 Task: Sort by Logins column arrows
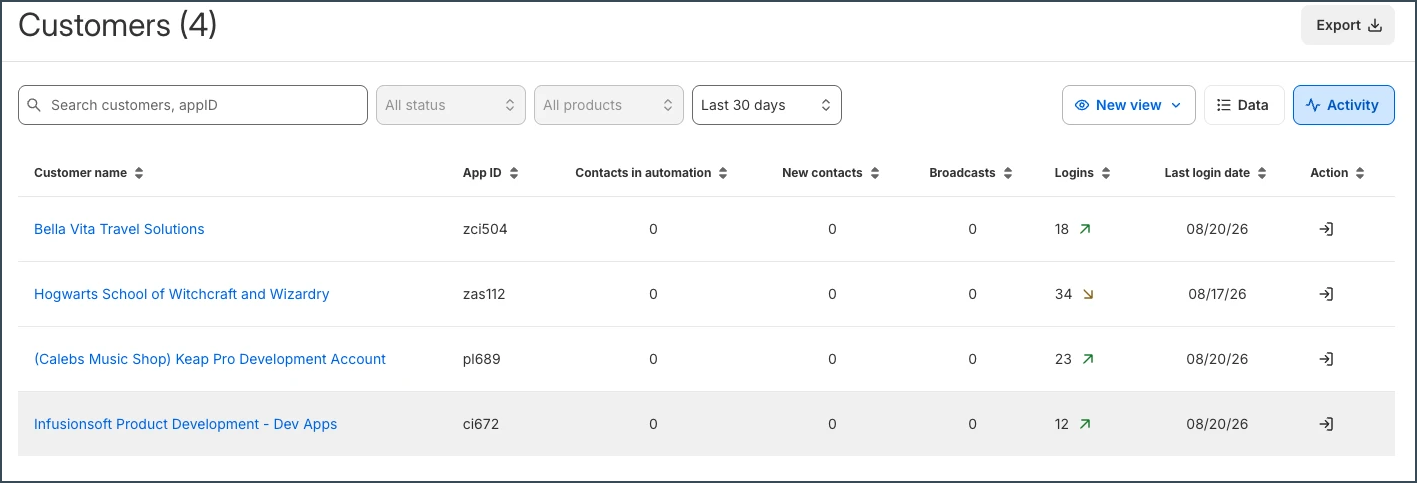click(x=1105, y=173)
